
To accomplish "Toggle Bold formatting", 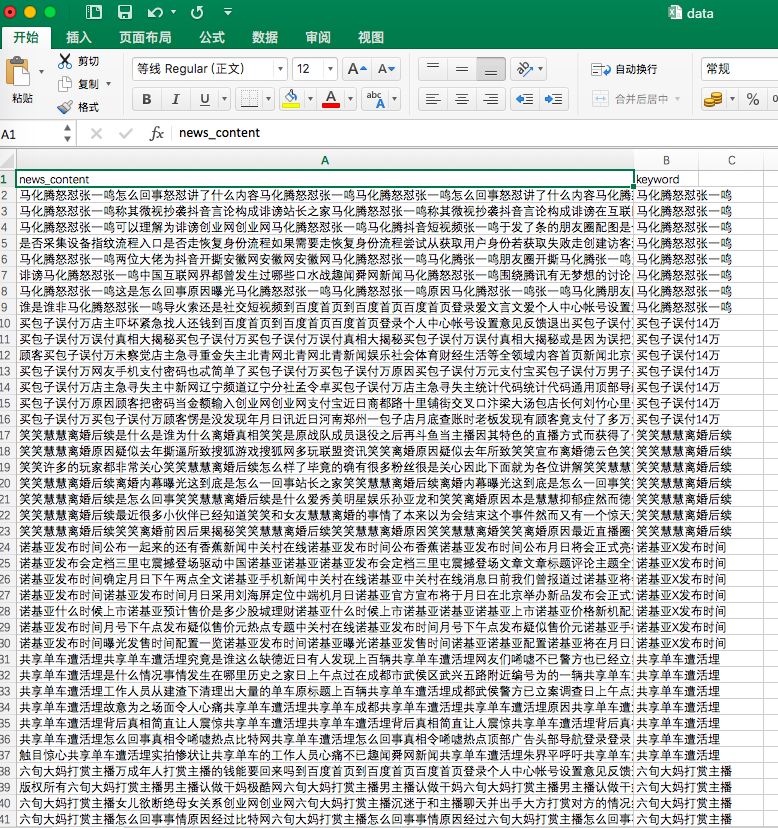I will [x=147, y=99].
